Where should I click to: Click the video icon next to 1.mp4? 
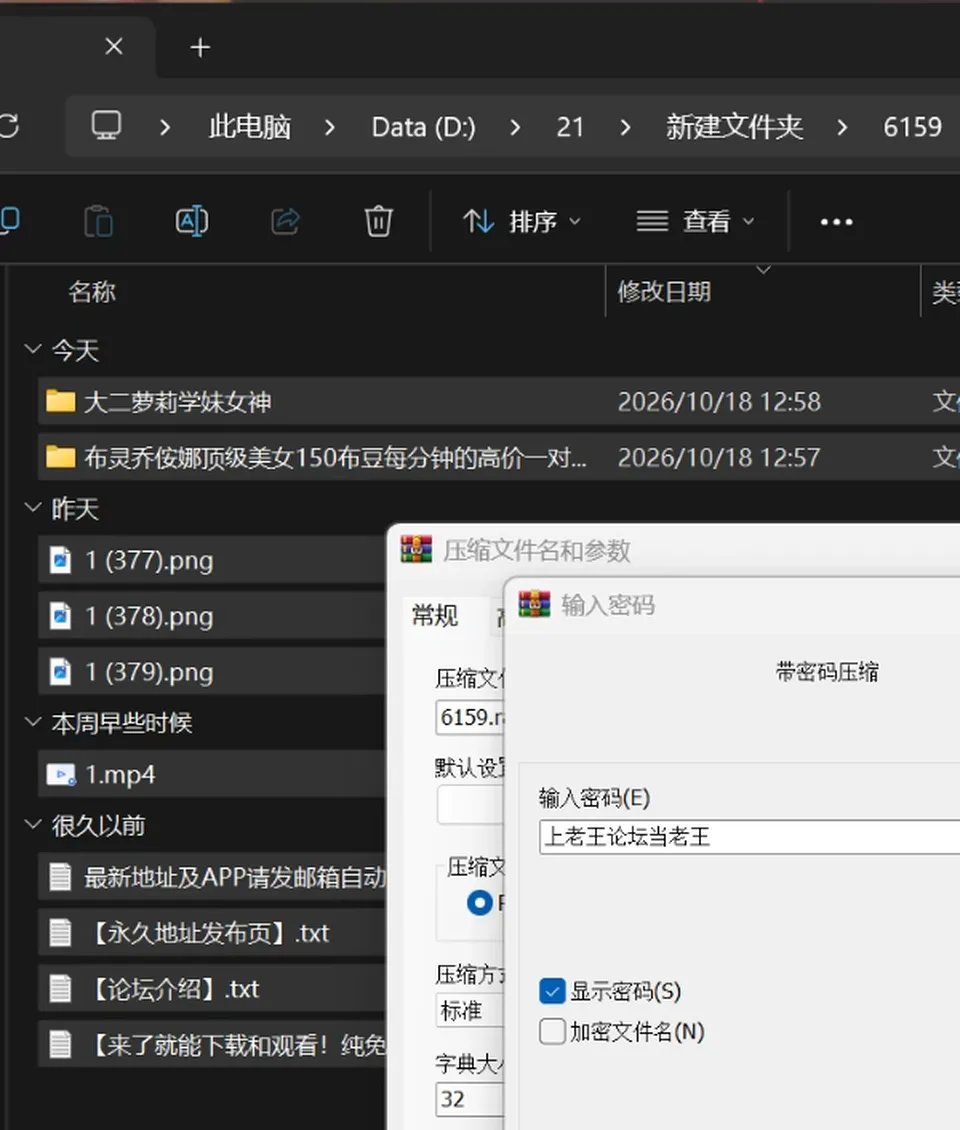pyautogui.click(x=61, y=775)
